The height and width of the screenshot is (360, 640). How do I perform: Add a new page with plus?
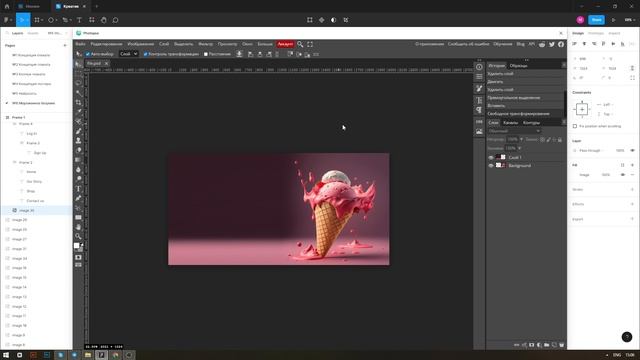[x=65, y=45]
